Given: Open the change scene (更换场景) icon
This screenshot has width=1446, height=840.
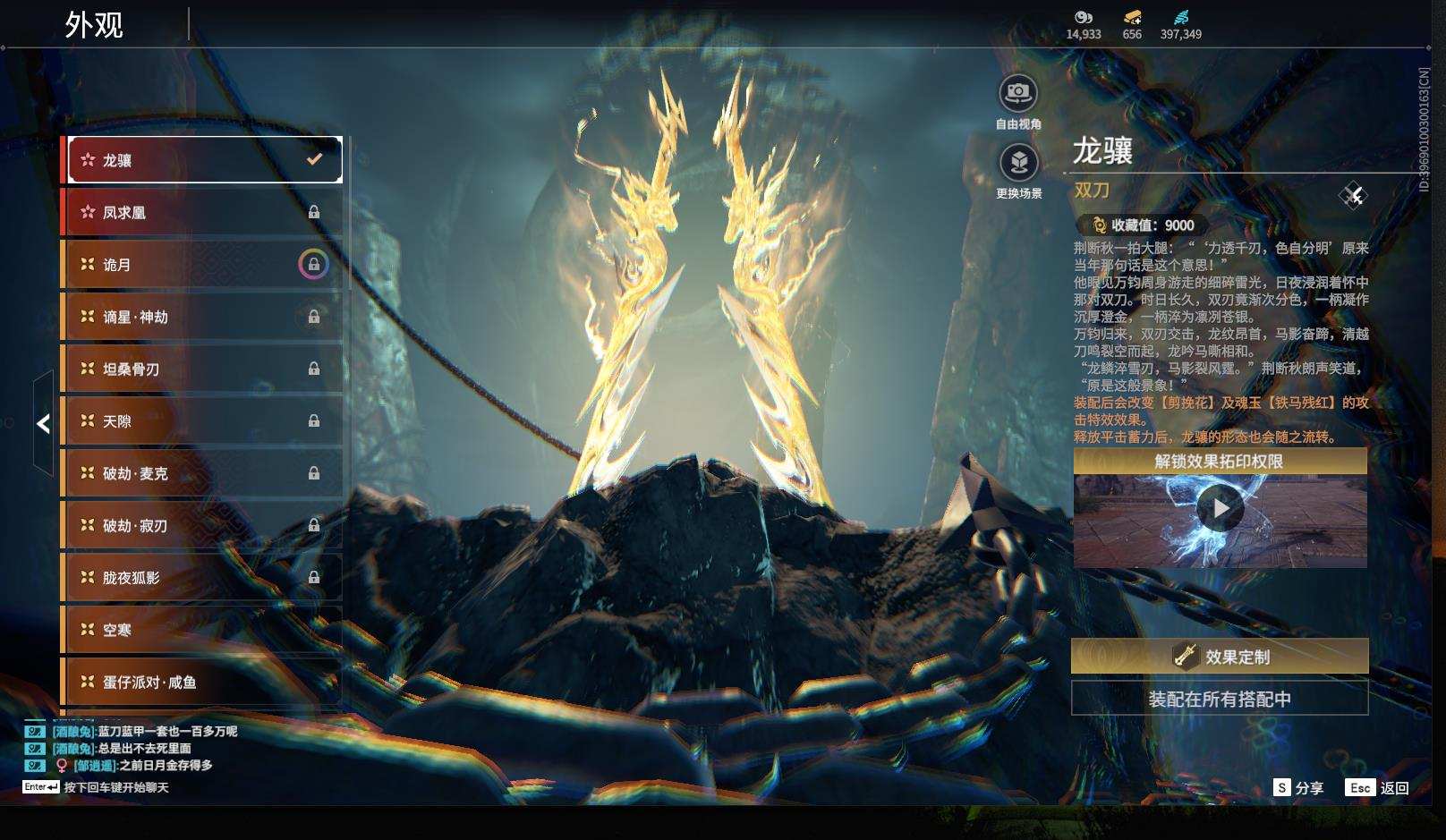Looking at the screenshot, I should point(1018,162).
